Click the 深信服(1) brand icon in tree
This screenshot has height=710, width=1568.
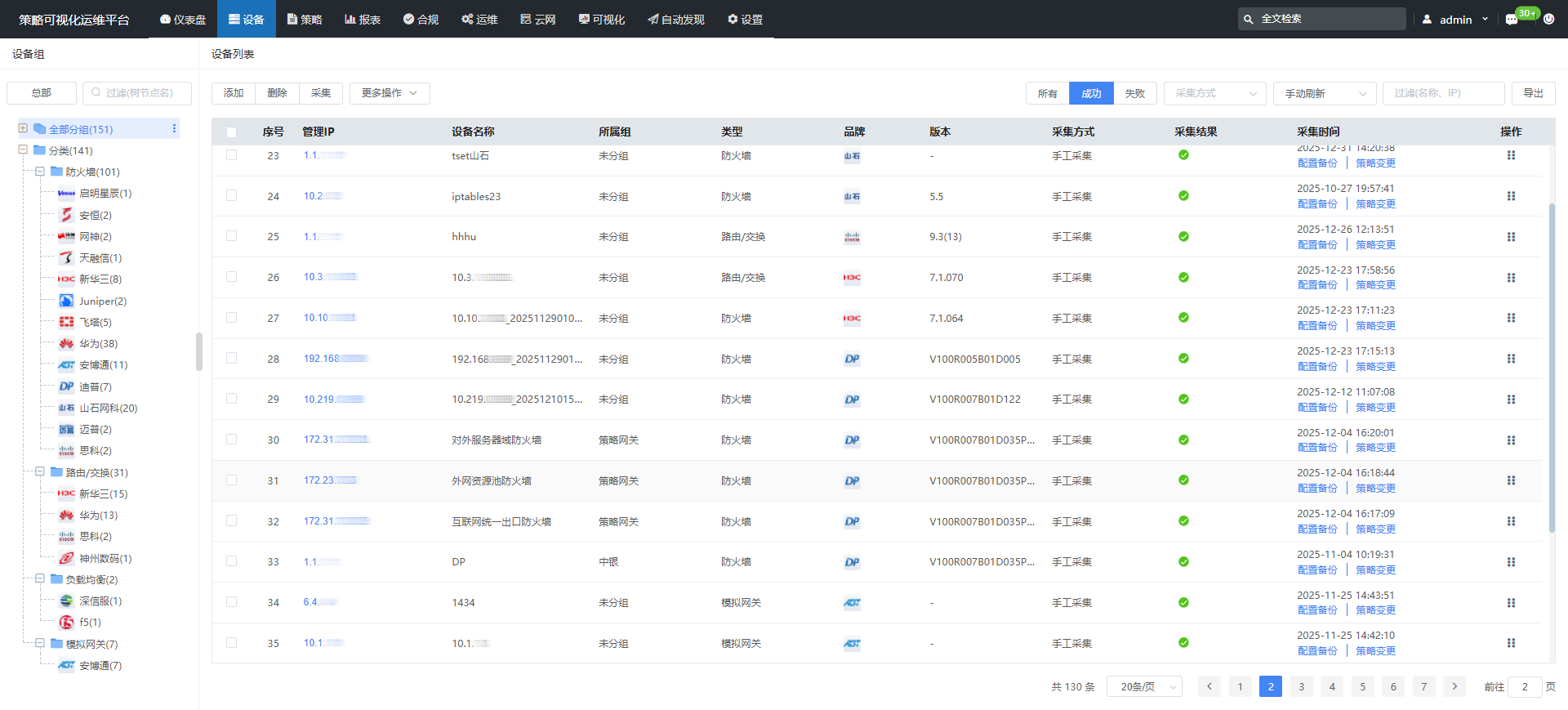pos(66,601)
